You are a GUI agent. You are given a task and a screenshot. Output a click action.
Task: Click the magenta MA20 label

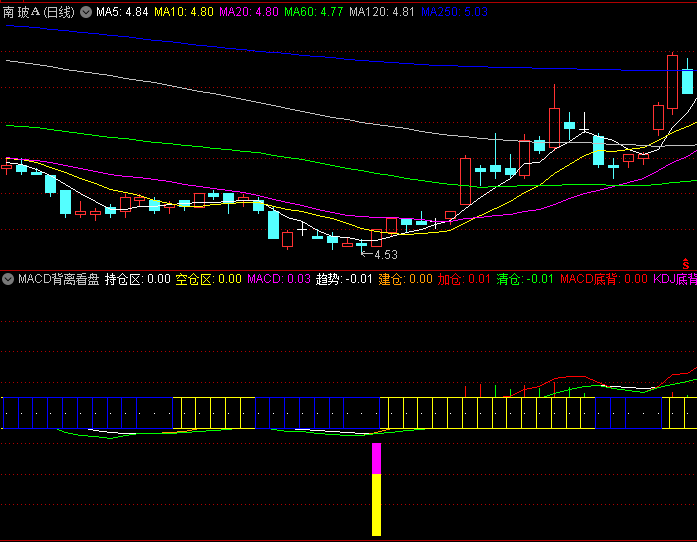click(249, 12)
